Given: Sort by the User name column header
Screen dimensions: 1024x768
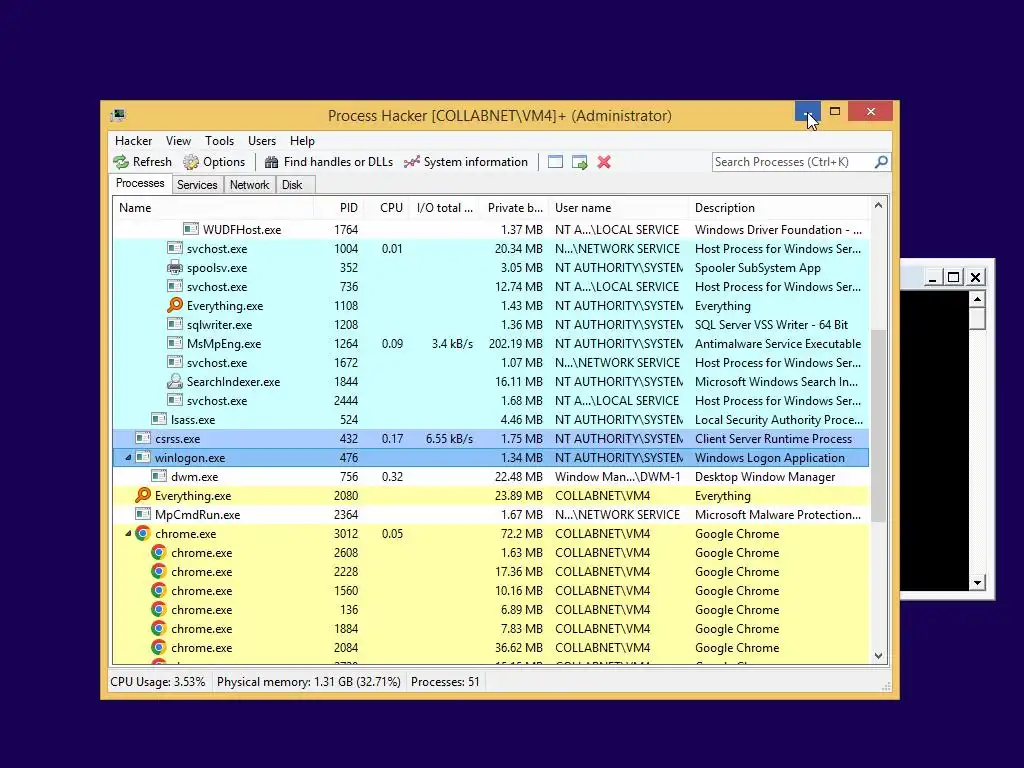Looking at the screenshot, I should 619,208.
